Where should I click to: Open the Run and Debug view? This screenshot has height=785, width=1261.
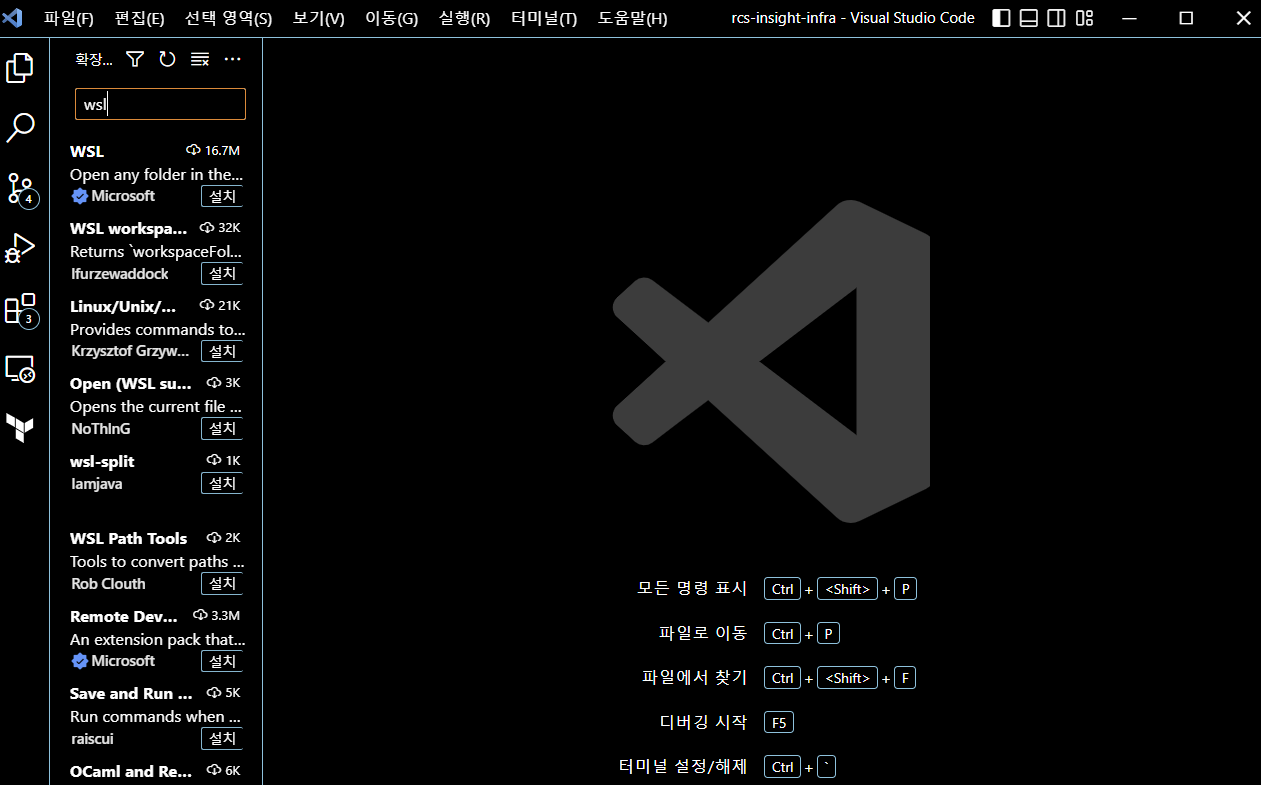[x=20, y=247]
